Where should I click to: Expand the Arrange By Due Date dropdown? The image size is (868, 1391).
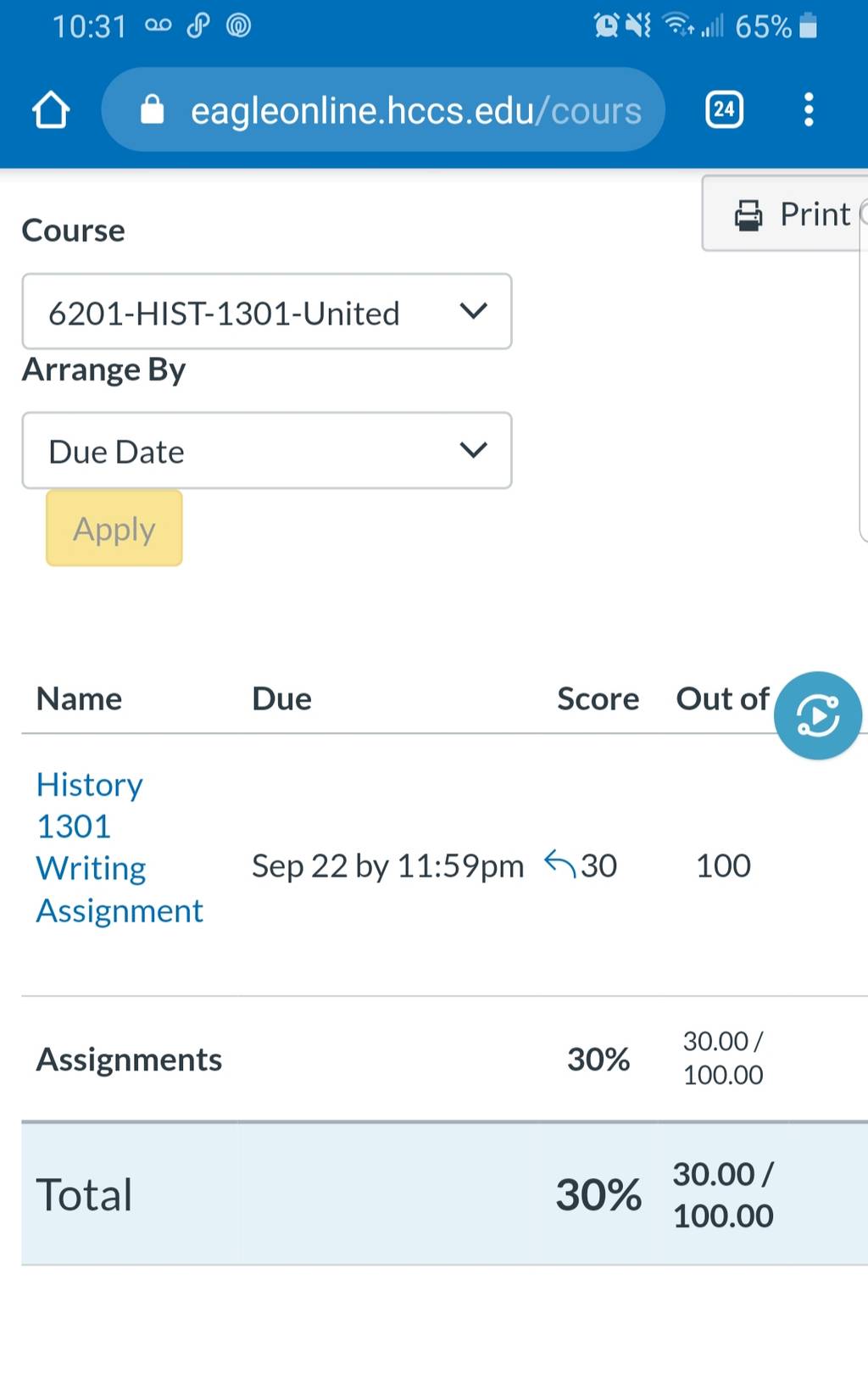[267, 450]
